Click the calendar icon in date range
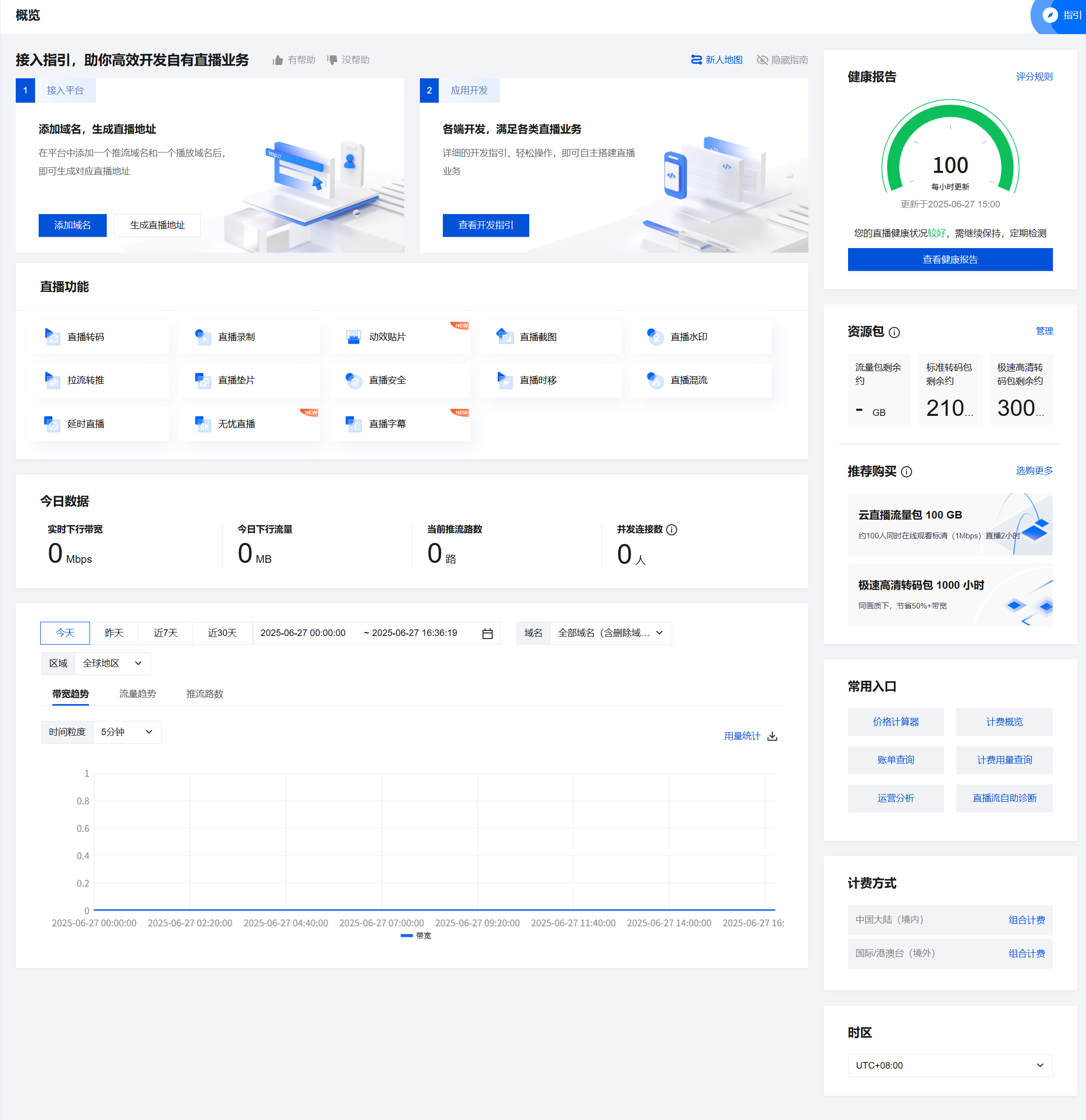Viewport: 1086px width, 1120px height. tap(487, 633)
